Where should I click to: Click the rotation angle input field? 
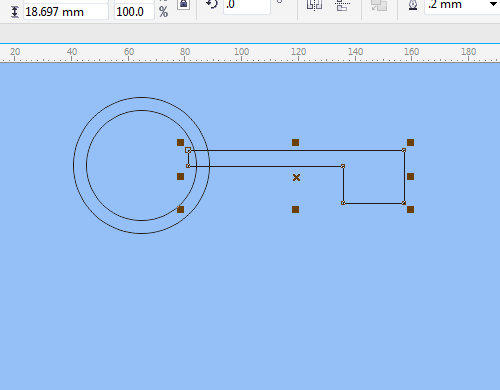pyautogui.click(x=247, y=5)
